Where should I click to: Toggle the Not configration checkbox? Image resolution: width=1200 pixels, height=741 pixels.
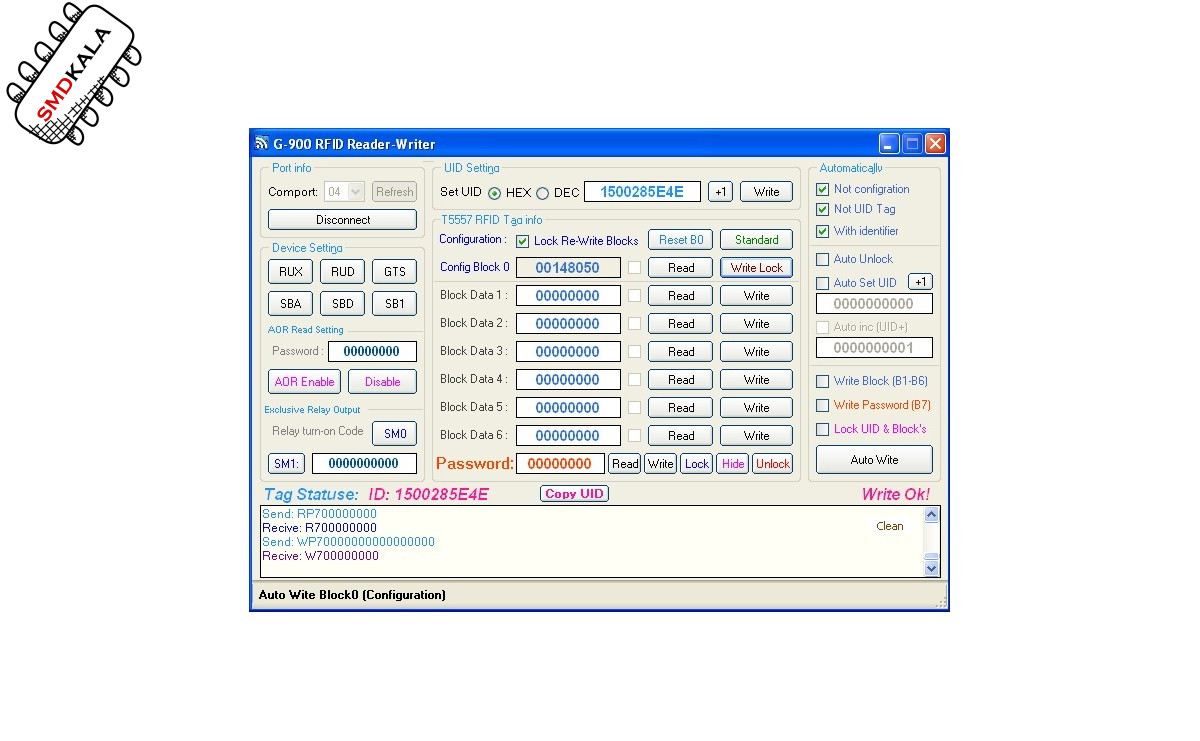[822, 189]
